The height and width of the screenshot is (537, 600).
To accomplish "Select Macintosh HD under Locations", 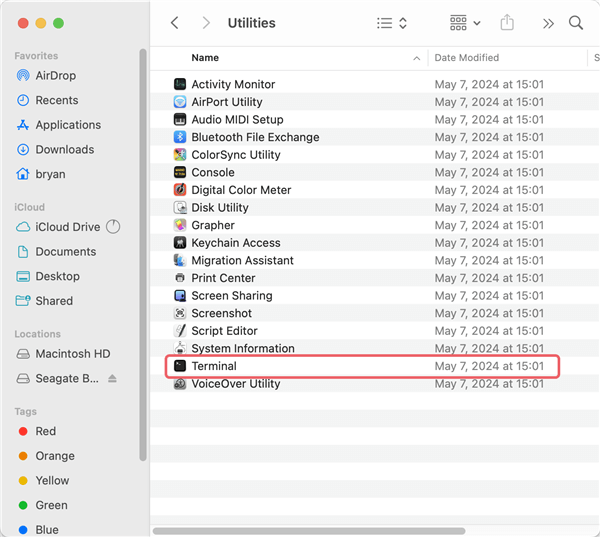I will tap(64, 353).
